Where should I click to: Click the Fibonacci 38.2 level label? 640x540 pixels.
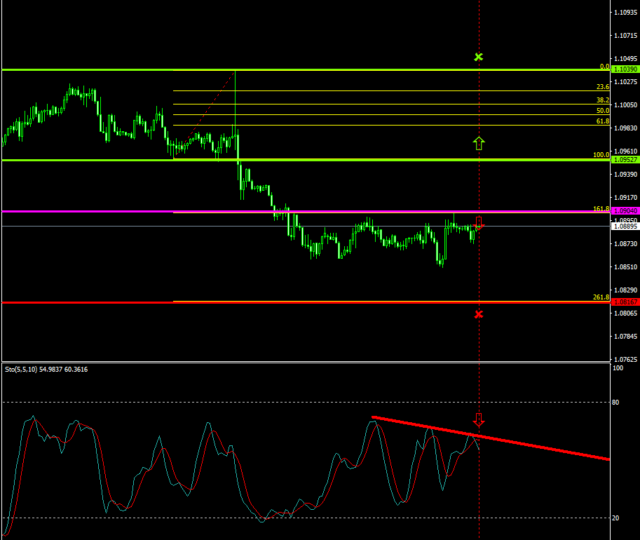pos(602,100)
